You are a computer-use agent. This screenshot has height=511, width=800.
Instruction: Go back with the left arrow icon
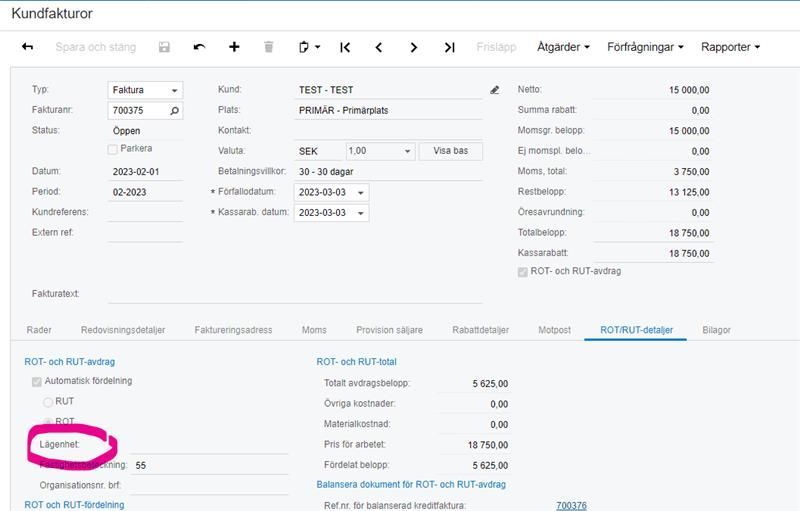pos(28,47)
